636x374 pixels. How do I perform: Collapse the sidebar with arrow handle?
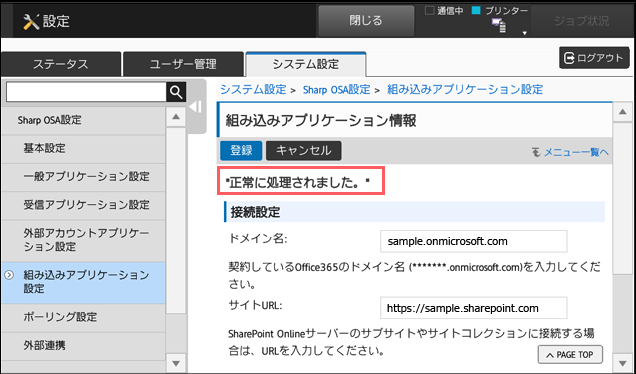[x=196, y=107]
